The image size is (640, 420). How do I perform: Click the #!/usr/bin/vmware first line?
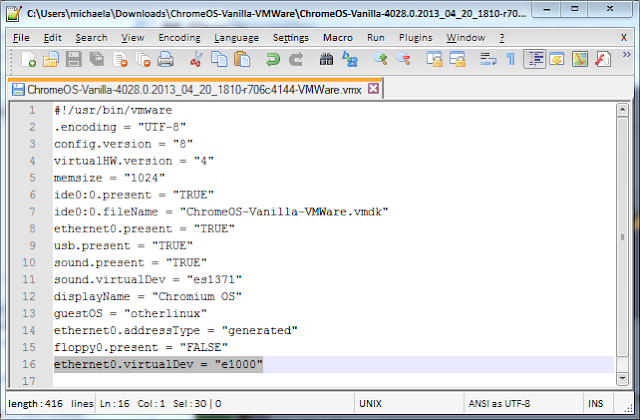(x=113, y=110)
